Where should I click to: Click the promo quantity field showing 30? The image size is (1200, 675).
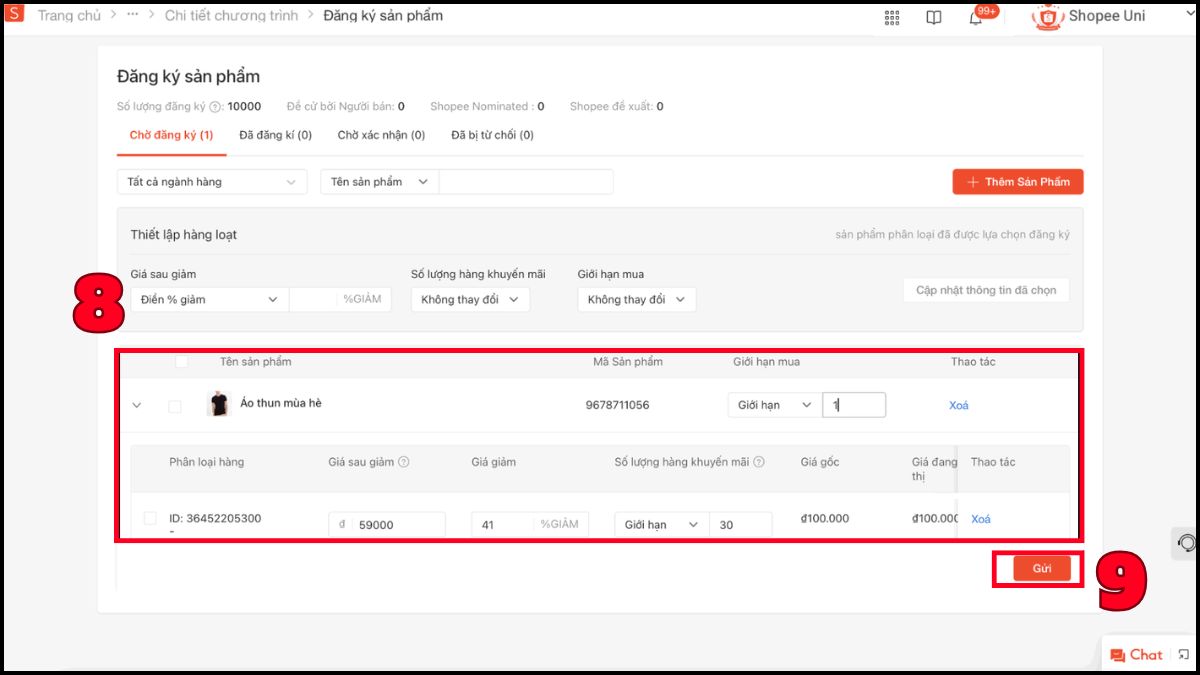point(740,525)
